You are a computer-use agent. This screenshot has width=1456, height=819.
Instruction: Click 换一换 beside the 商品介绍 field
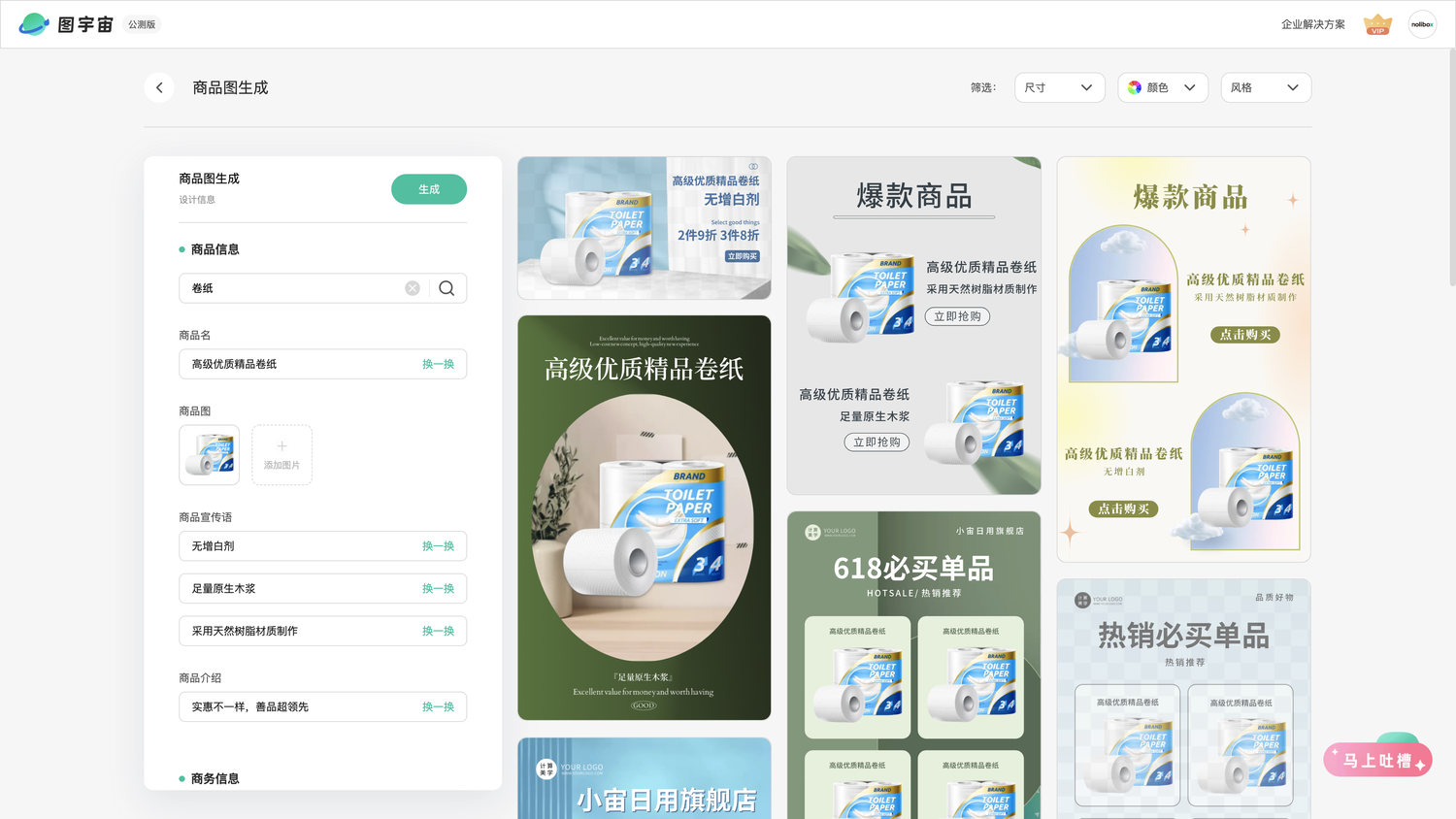point(438,707)
